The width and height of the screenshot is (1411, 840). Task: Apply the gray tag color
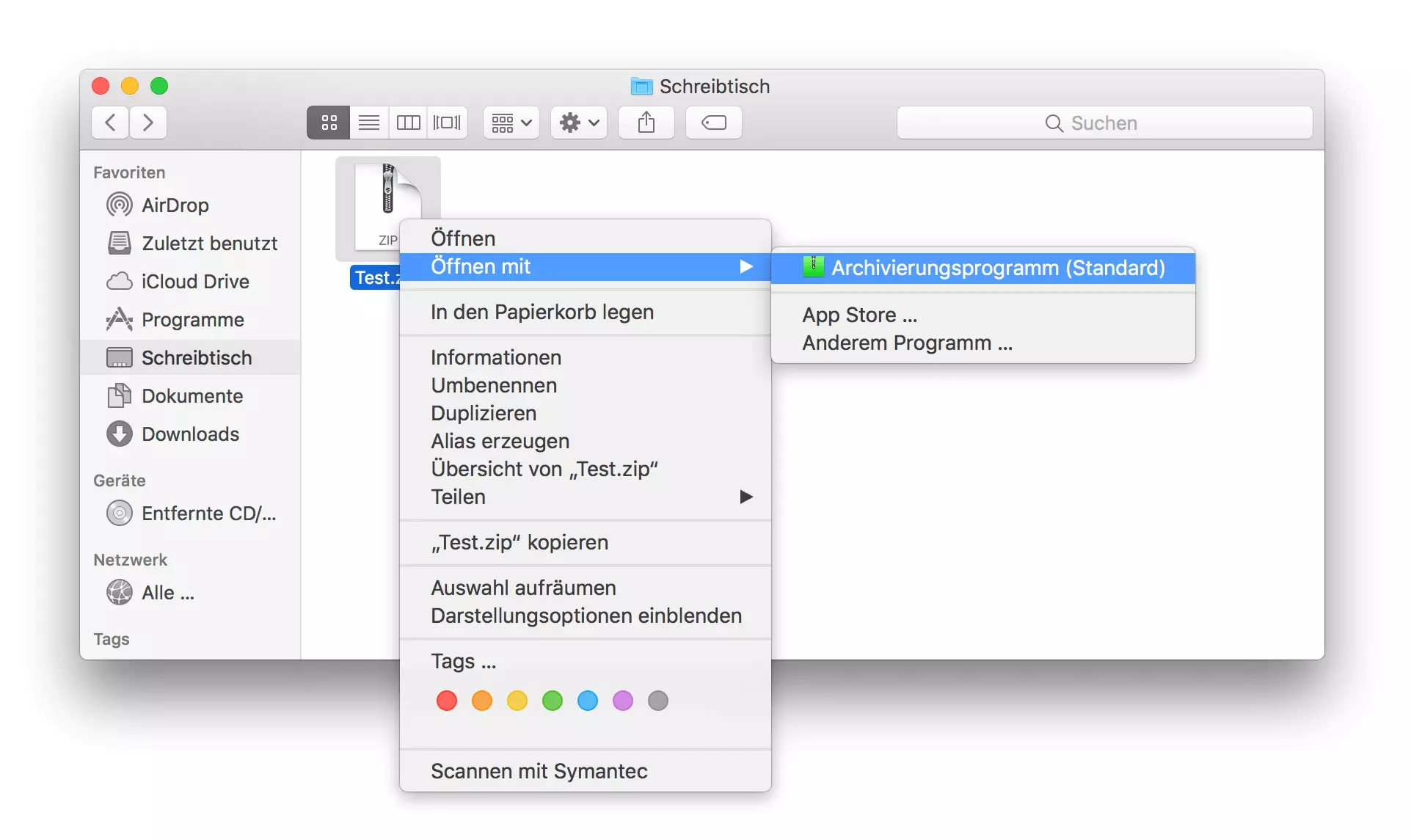pyautogui.click(x=658, y=701)
